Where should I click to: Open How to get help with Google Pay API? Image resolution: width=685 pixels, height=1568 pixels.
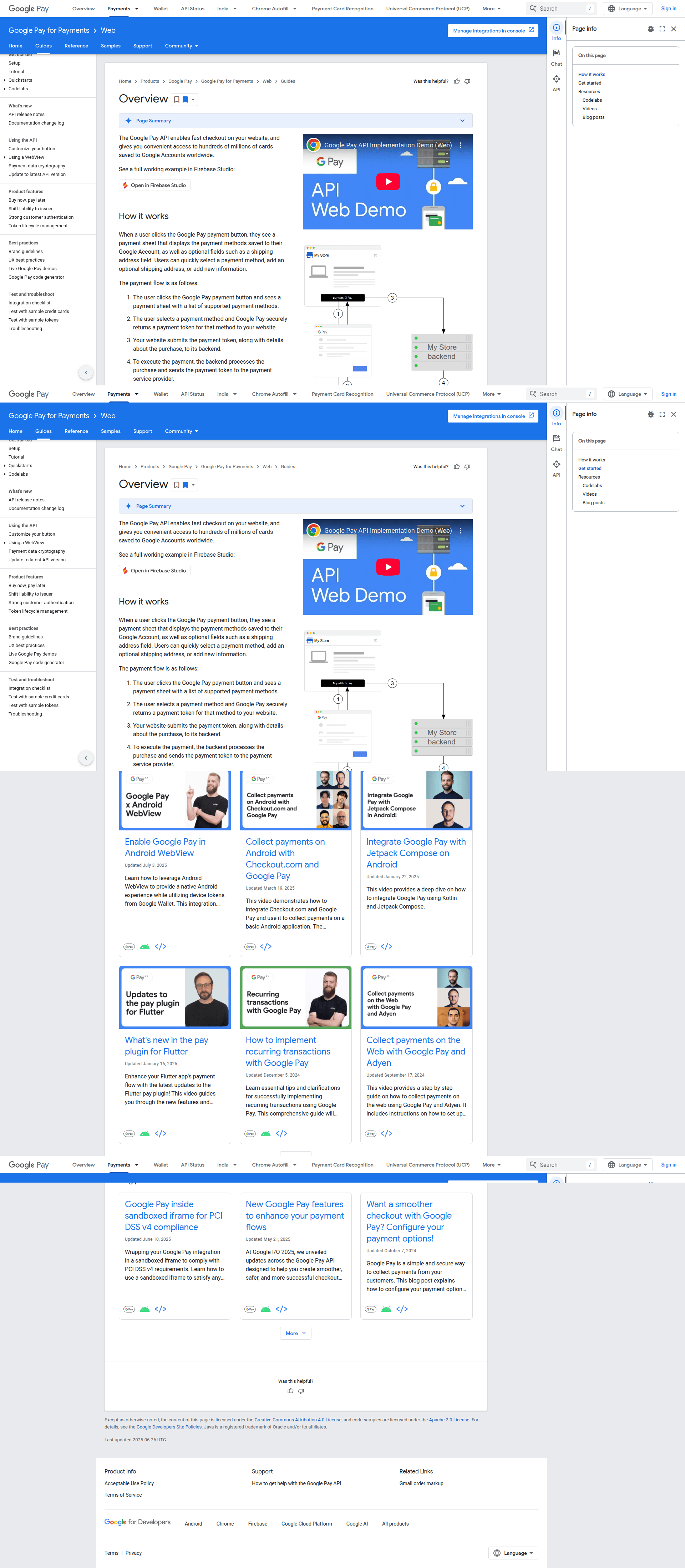coord(296,1483)
